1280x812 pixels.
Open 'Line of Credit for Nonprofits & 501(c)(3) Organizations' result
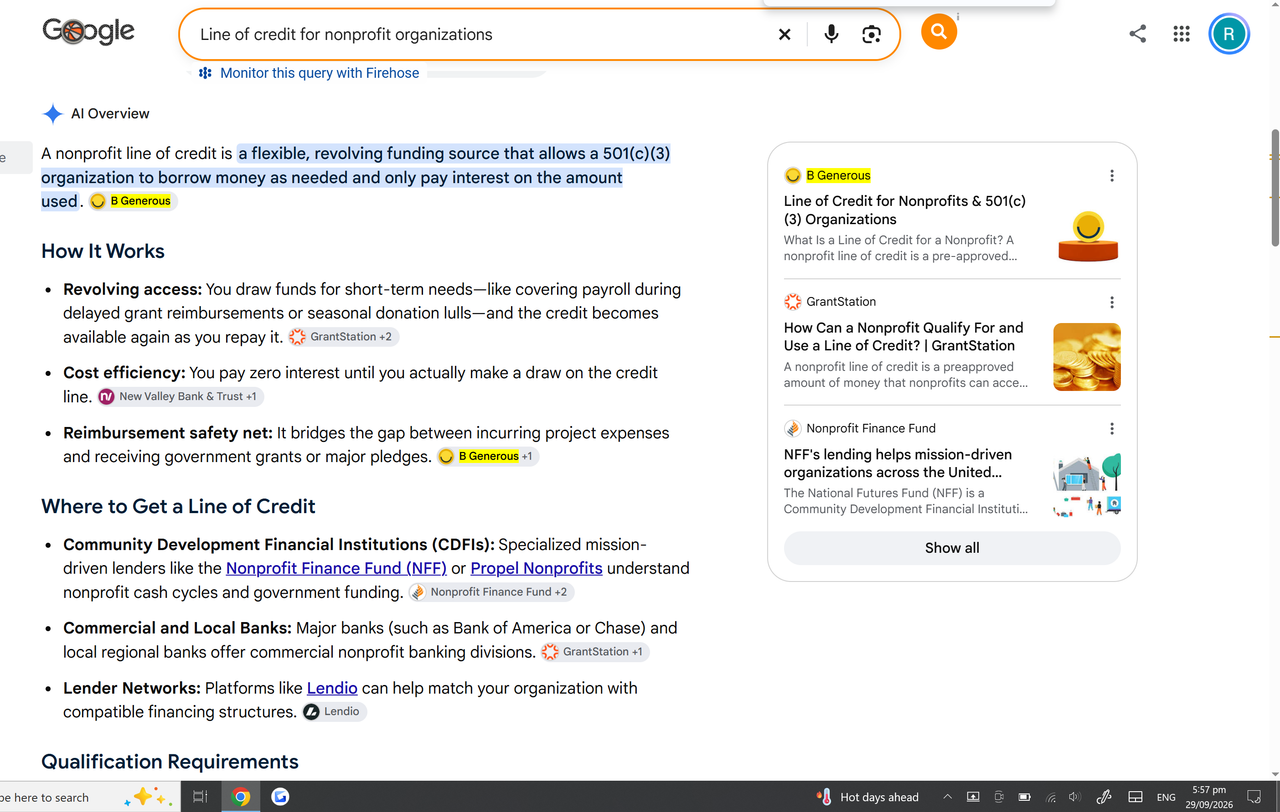click(905, 210)
